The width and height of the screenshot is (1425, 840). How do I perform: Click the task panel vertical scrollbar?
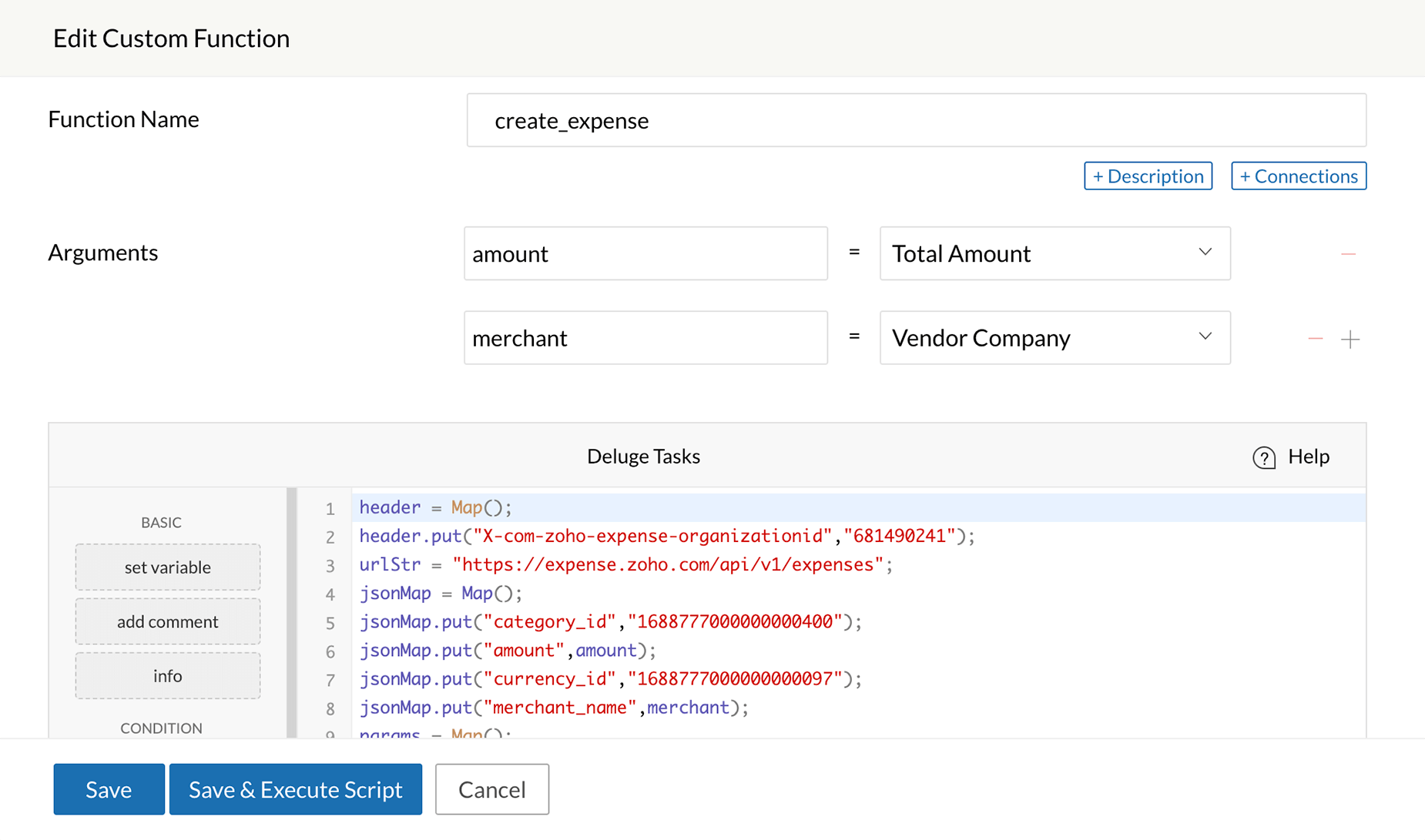pyautogui.click(x=291, y=613)
